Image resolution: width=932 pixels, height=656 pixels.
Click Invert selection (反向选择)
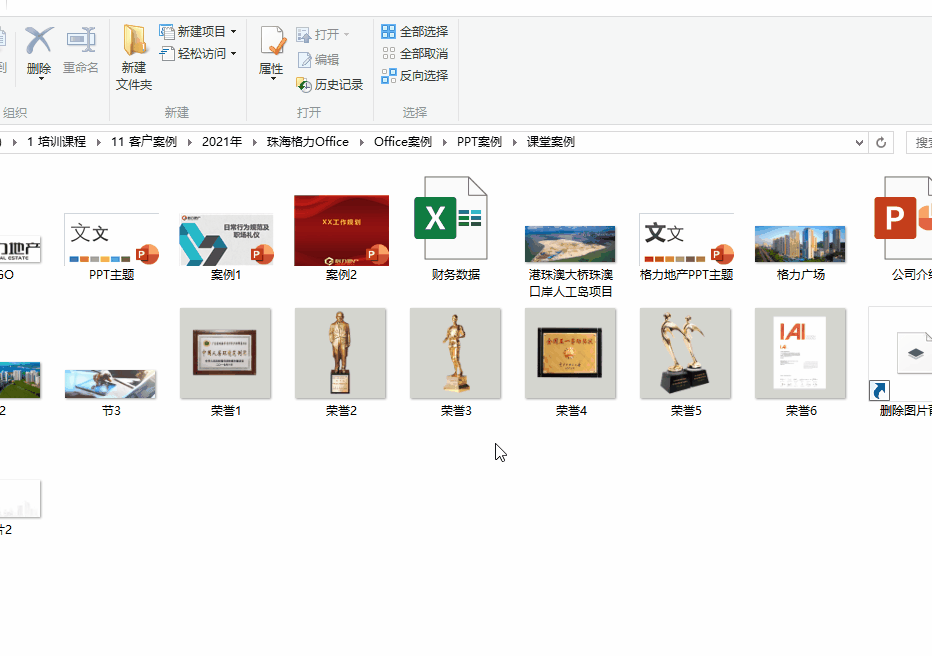pos(415,75)
